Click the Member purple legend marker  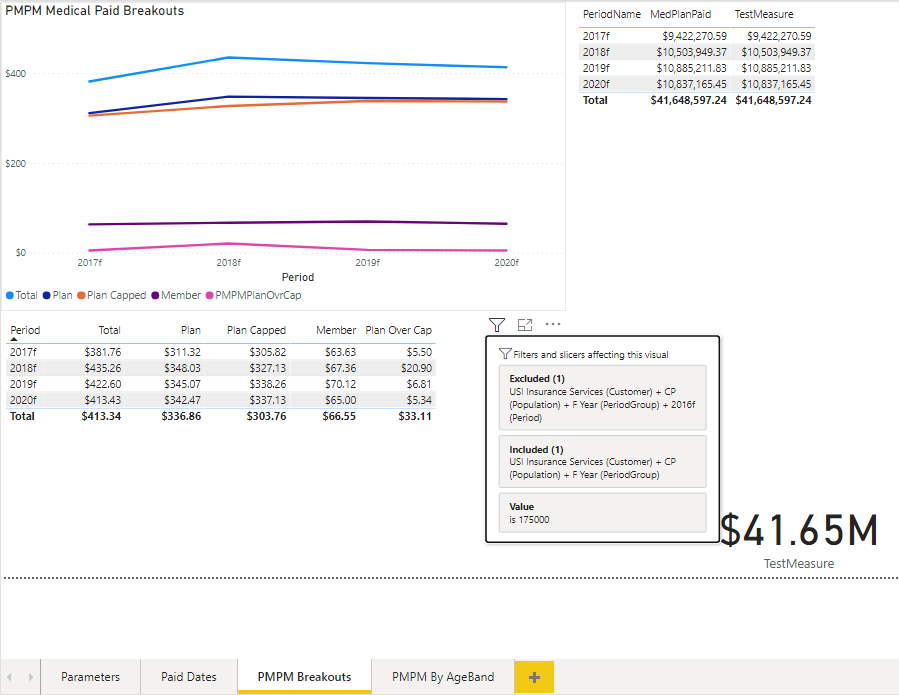tap(155, 295)
